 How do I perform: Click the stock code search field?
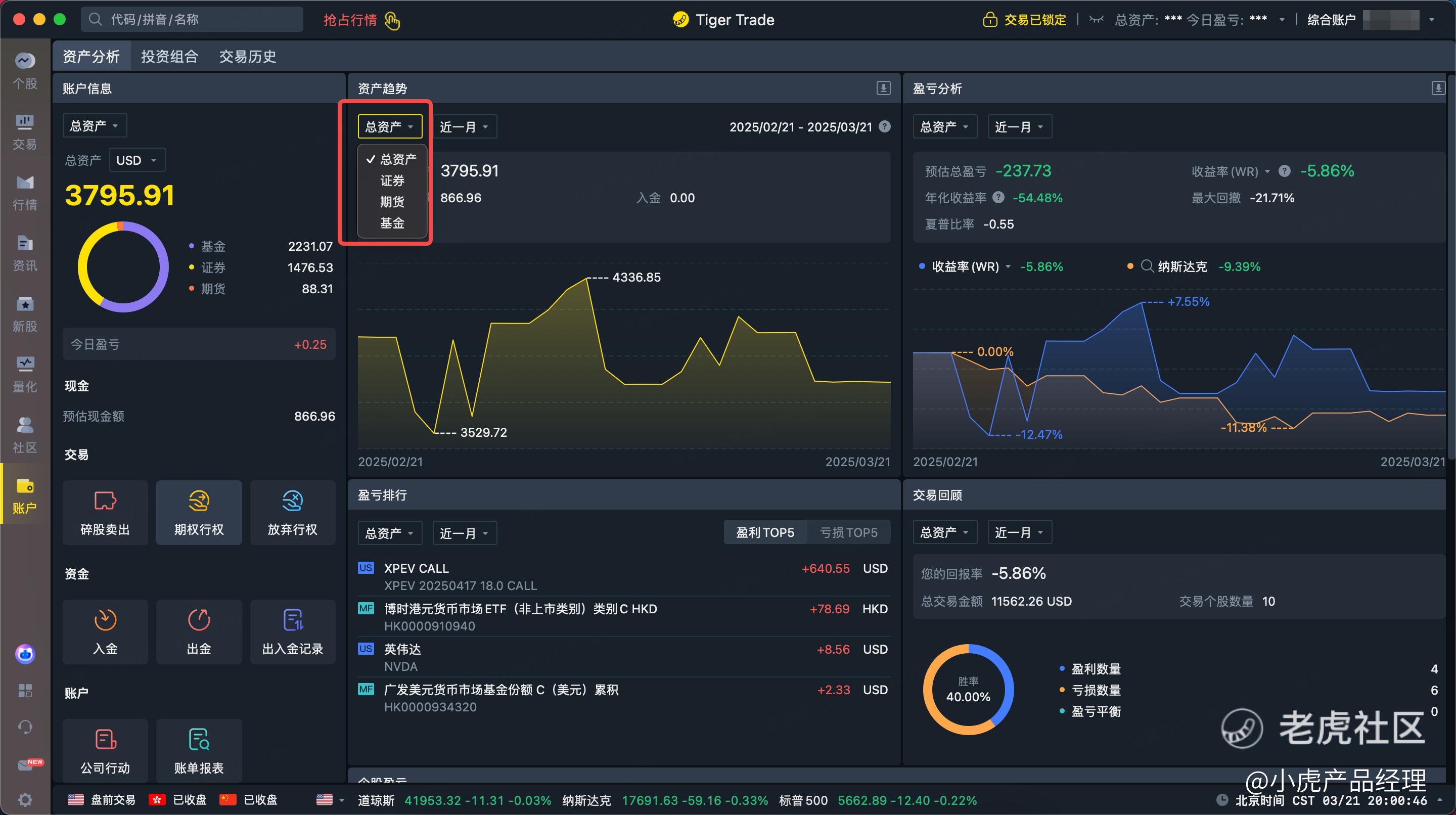pos(192,20)
